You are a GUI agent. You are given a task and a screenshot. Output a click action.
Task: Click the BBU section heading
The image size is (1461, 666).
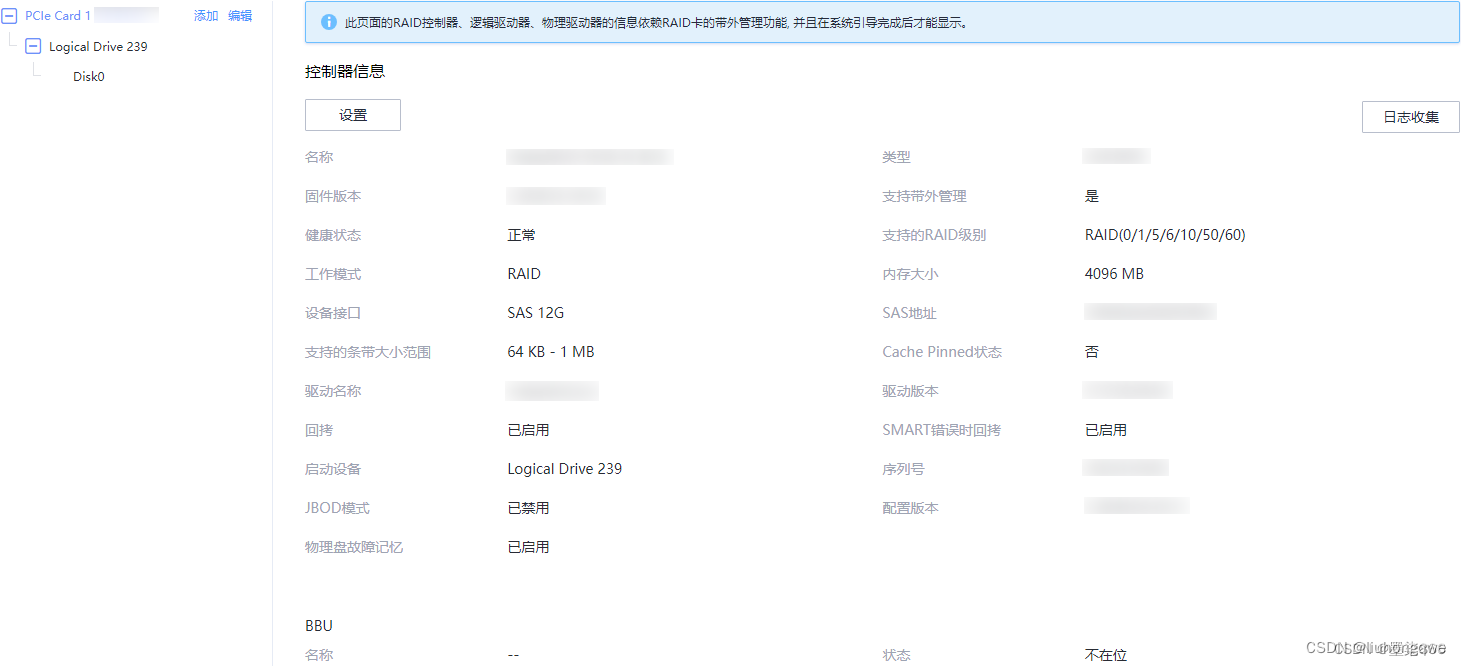coord(319,625)
